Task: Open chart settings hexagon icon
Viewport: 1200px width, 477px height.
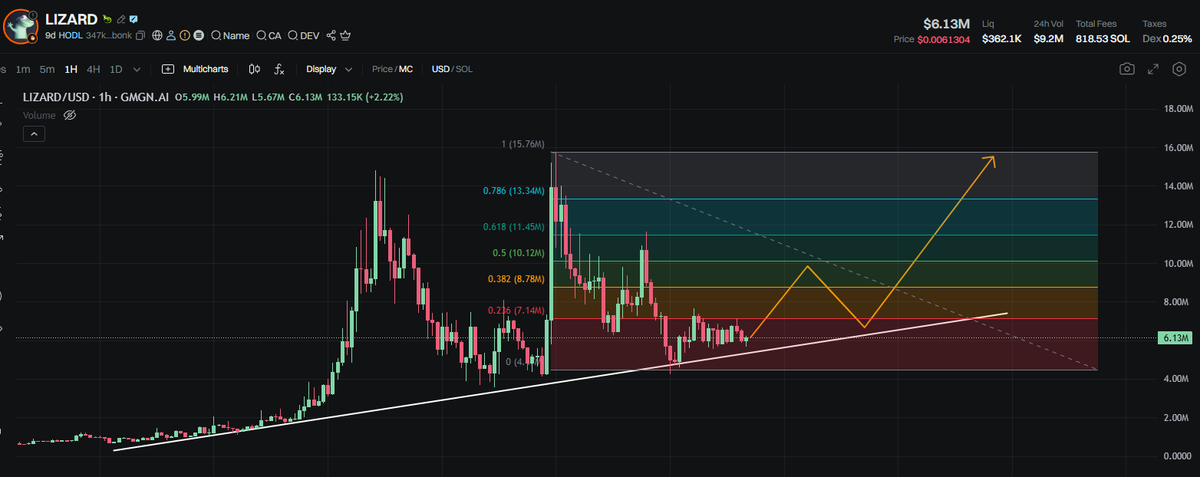Action: tap(1178, 69)
